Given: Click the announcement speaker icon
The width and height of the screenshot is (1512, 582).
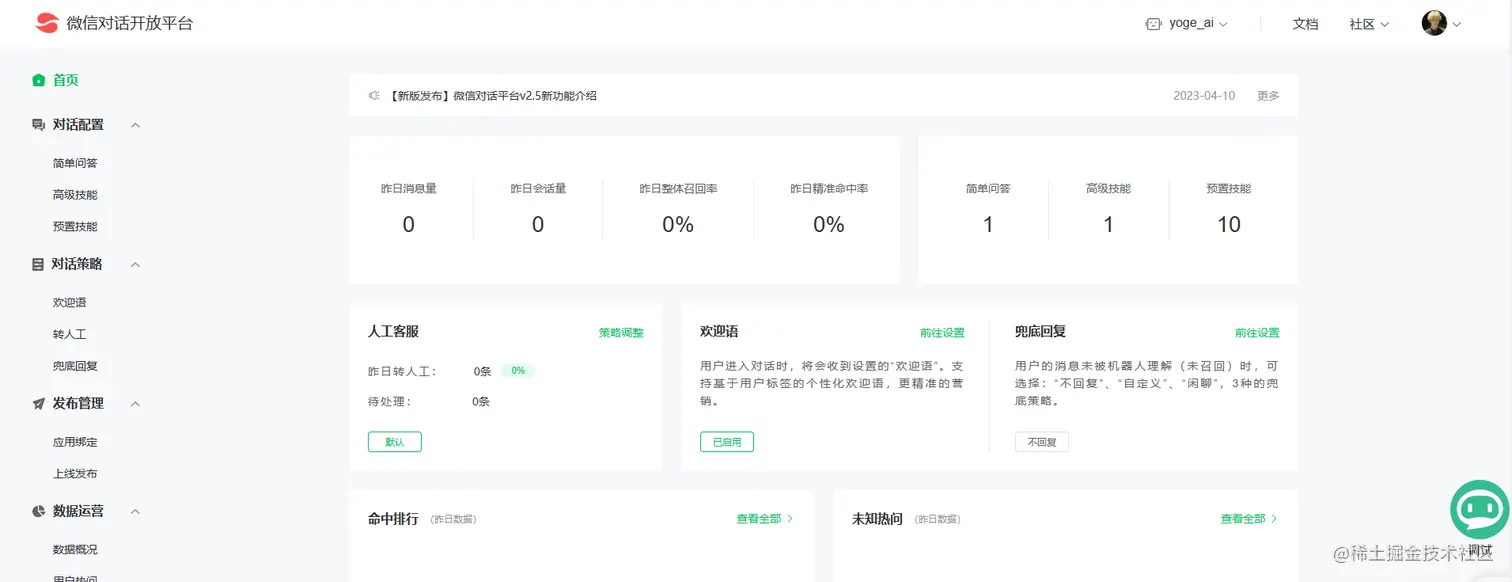Looking at the screenshot, I should [x=374, y=96].
